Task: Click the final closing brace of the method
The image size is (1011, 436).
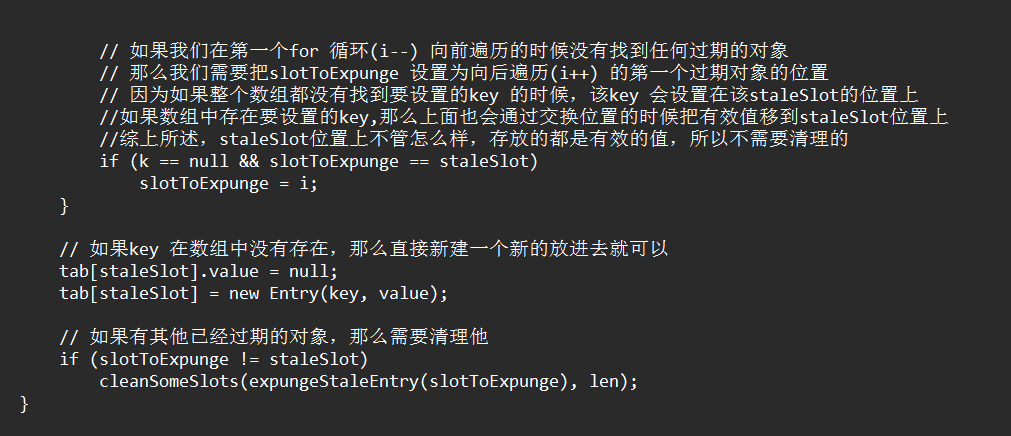Action: pyautogui.click(x=25, y=403)
